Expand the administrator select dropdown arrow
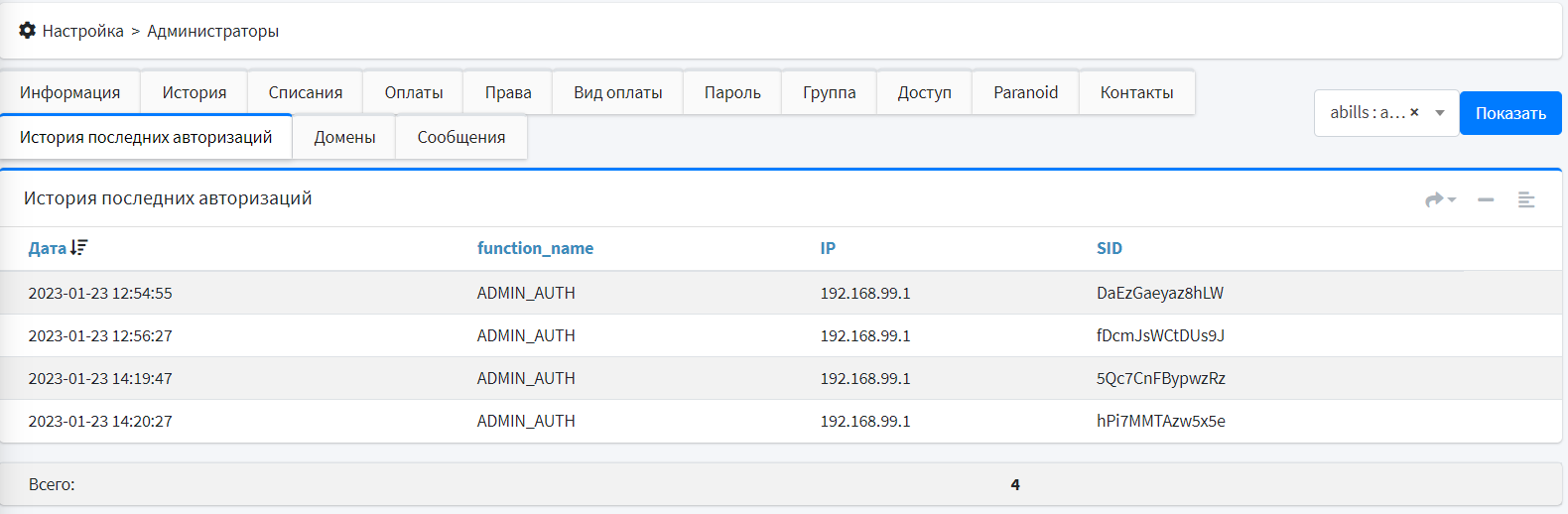Image resolution: width=1568 pixels, height=514 pixels. pyautogui.click(x=1440, y=113)
